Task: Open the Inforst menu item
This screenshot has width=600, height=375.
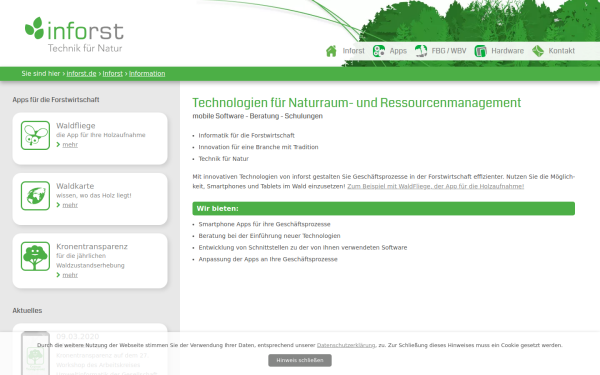Action: click(x=353, y=51)
